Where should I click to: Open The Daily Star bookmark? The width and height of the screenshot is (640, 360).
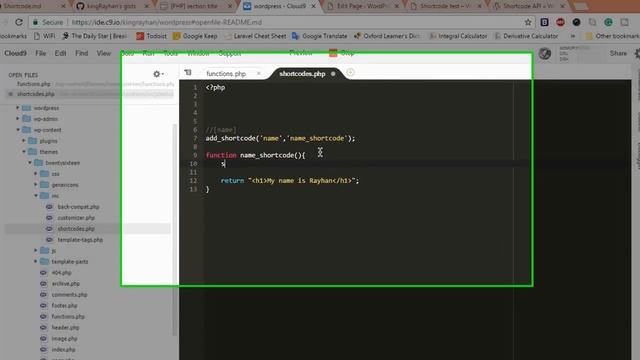coord(94,36)
